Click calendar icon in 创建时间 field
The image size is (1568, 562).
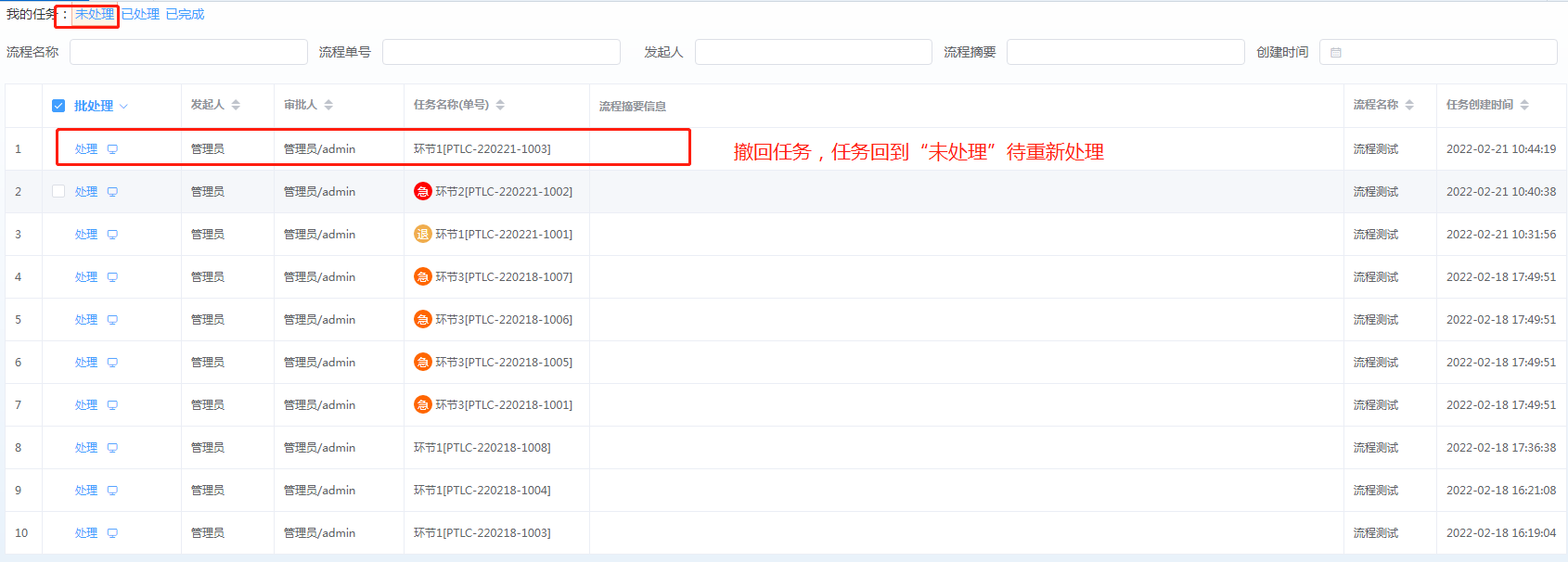point(1336,53)
